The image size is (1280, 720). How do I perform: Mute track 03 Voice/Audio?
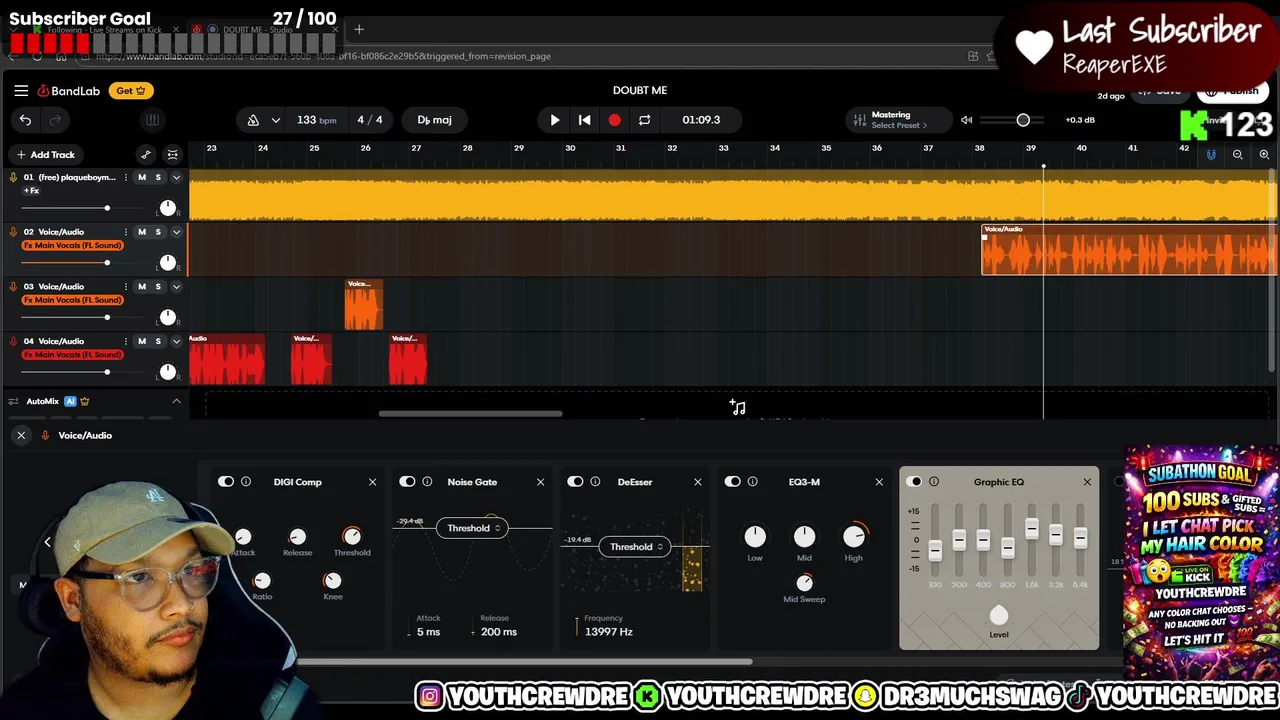click(142, 287)
